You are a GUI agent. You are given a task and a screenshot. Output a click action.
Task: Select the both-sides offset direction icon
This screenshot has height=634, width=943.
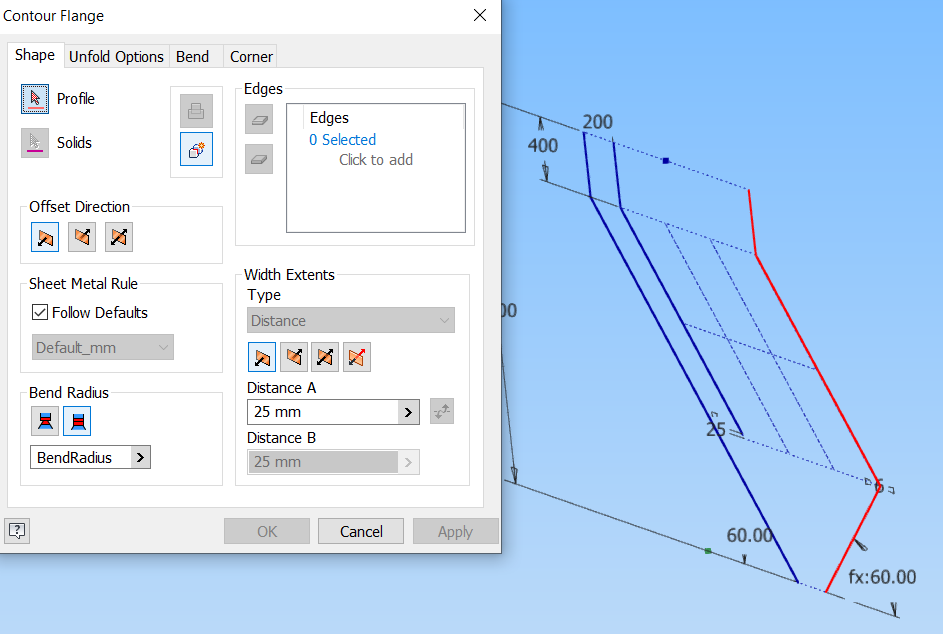(x=118, y=236)
